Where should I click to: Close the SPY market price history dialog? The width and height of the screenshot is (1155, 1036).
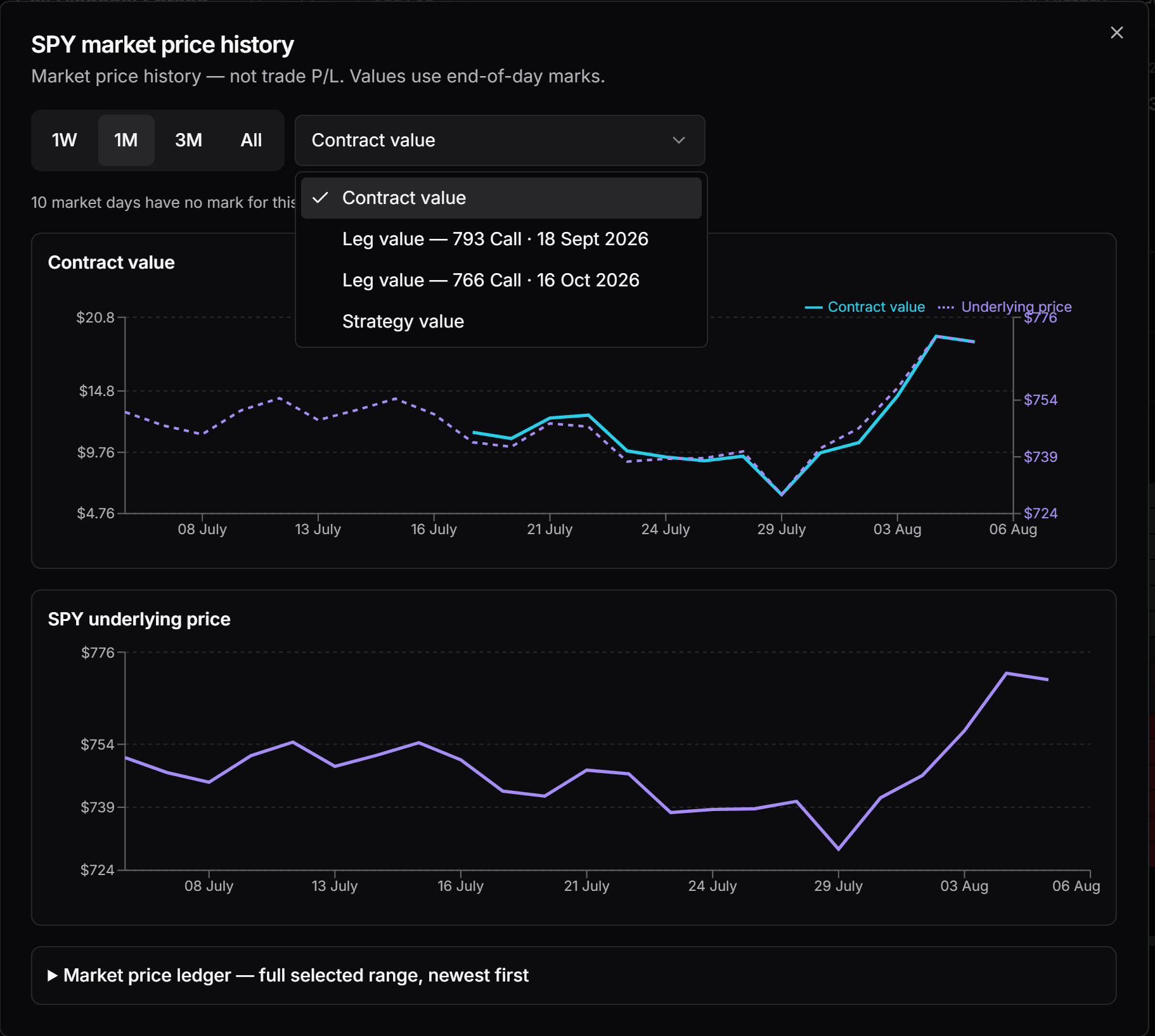1116,33
